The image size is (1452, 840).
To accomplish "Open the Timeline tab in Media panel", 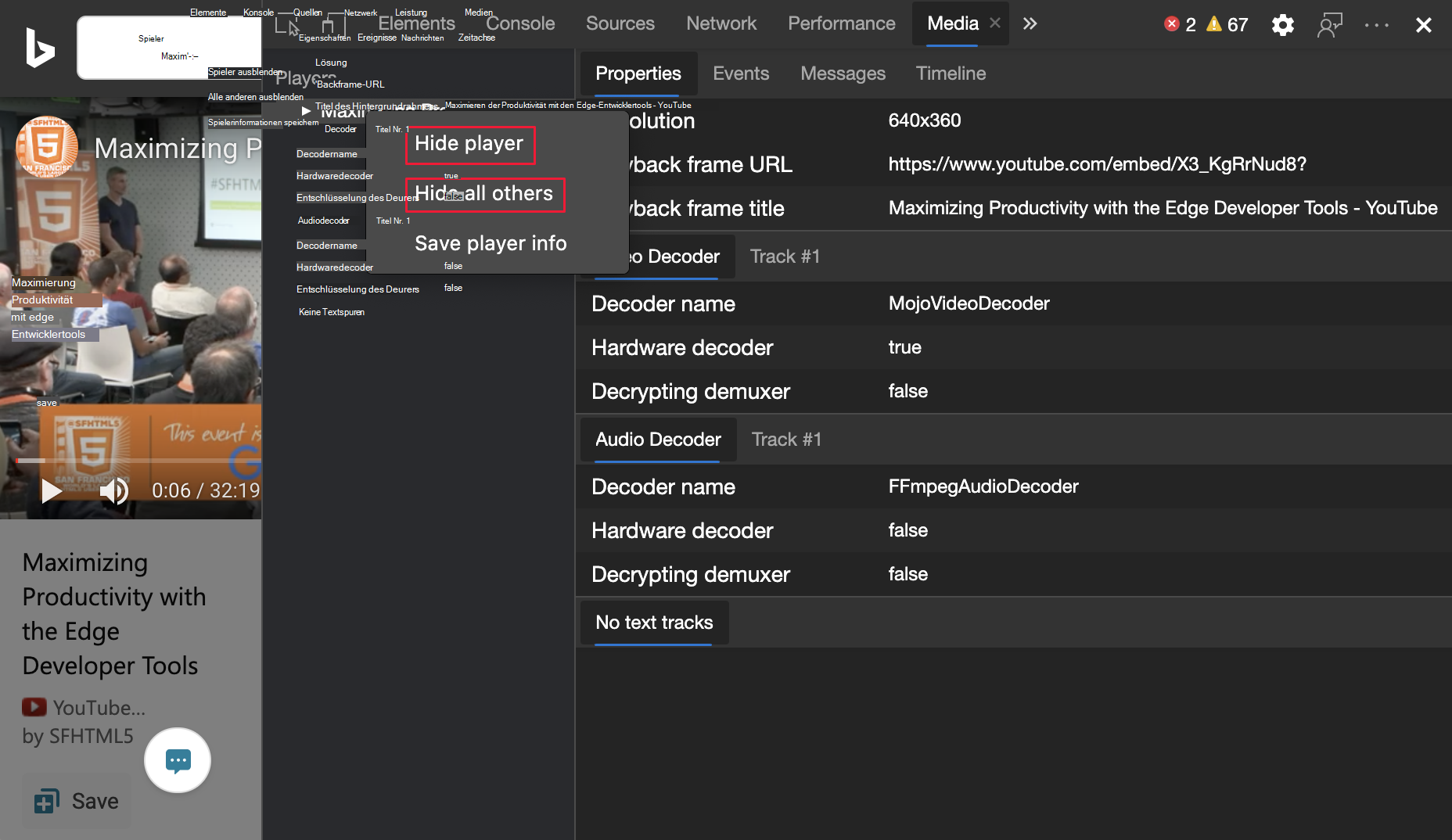I will click(x=951, y=73).
